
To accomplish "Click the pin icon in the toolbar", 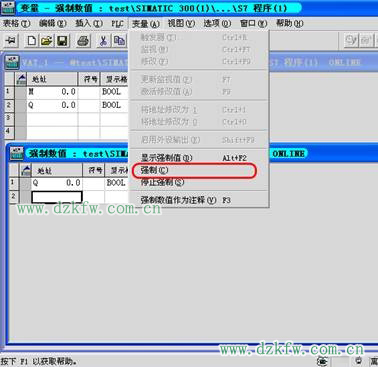I will [x=11, y=41].
